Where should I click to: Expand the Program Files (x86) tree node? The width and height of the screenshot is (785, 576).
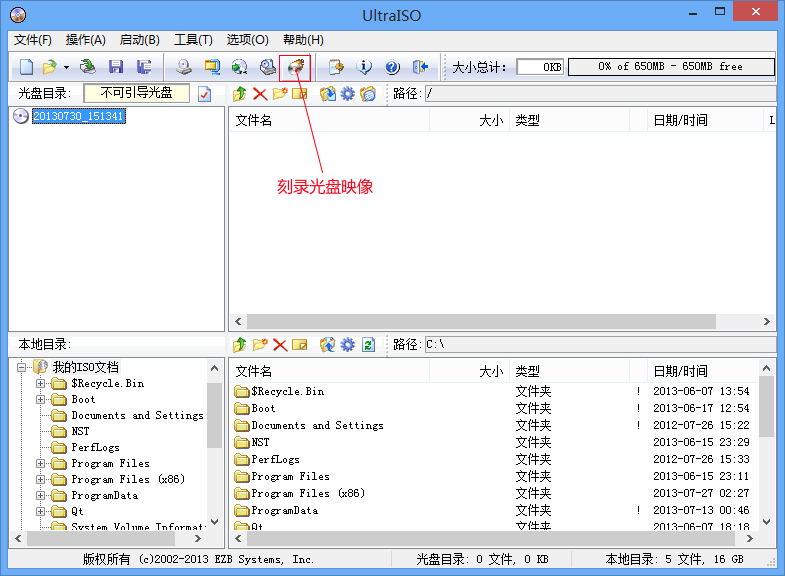click(x=41, y=480)
